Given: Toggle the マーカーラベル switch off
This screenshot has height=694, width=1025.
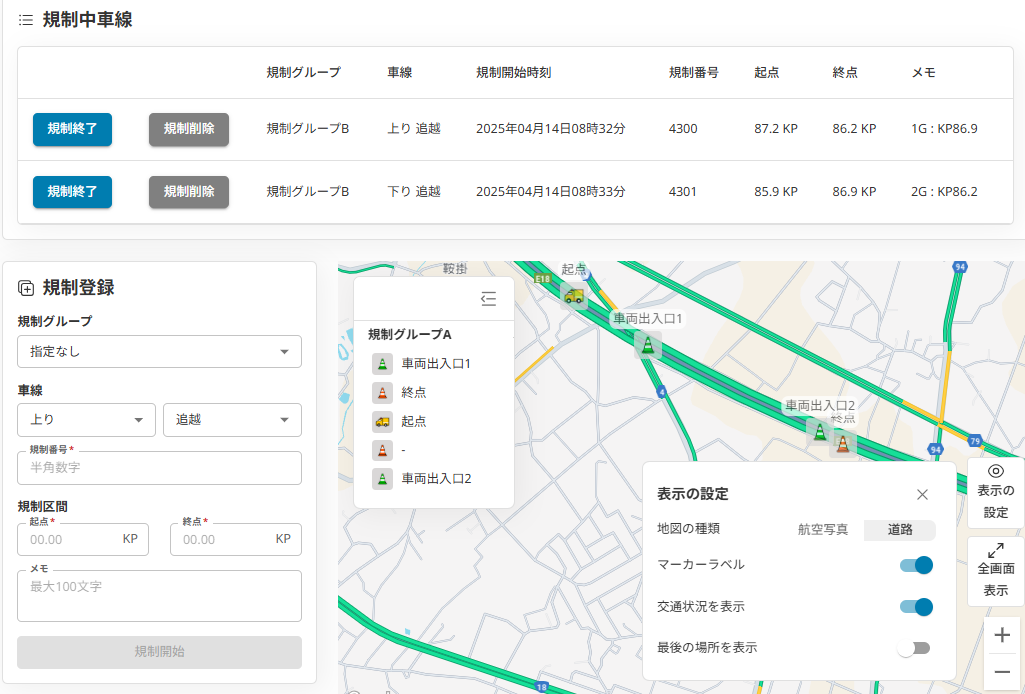Looking at the screenshot, I should click(x=916, y=565).
